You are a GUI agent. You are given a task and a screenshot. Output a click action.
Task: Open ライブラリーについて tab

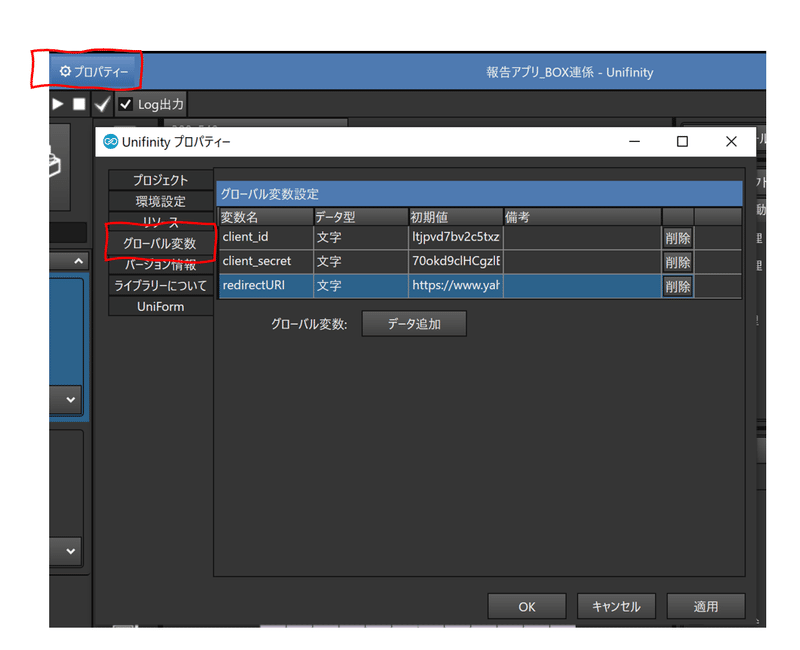coord(161,285)
